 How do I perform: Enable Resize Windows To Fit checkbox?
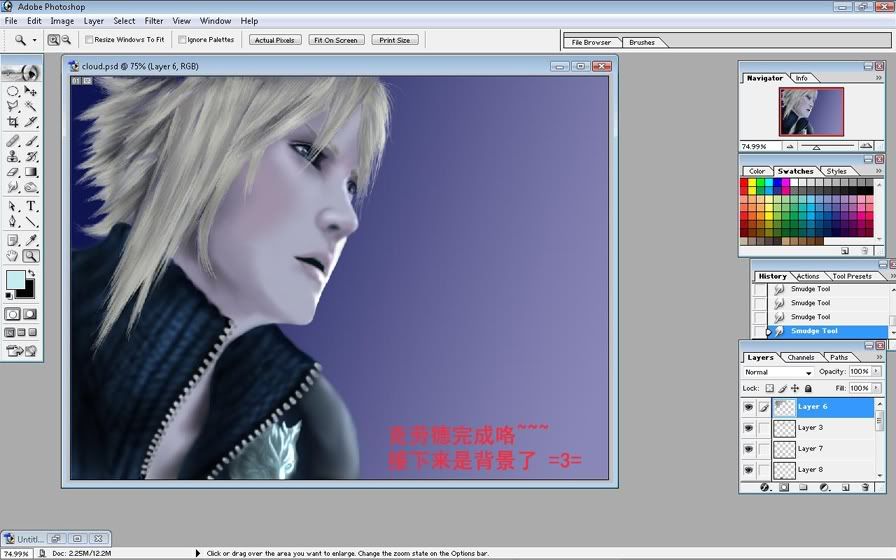[89, 40]
